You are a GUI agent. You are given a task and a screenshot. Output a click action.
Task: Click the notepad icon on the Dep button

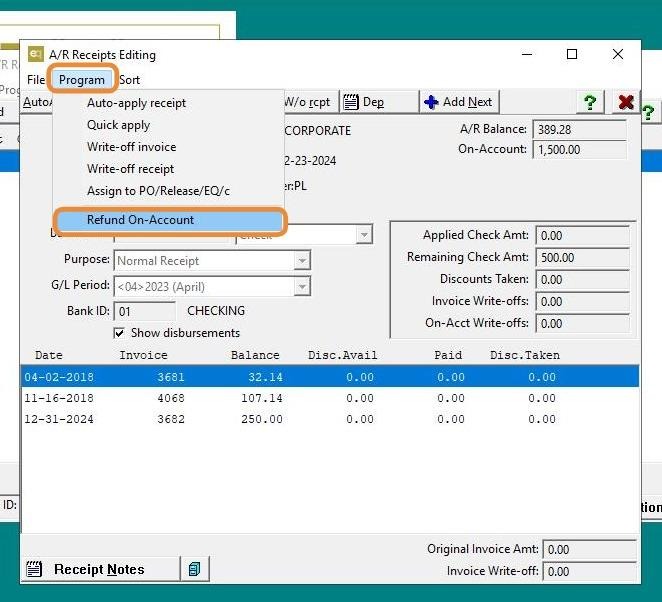coord(350,102)
